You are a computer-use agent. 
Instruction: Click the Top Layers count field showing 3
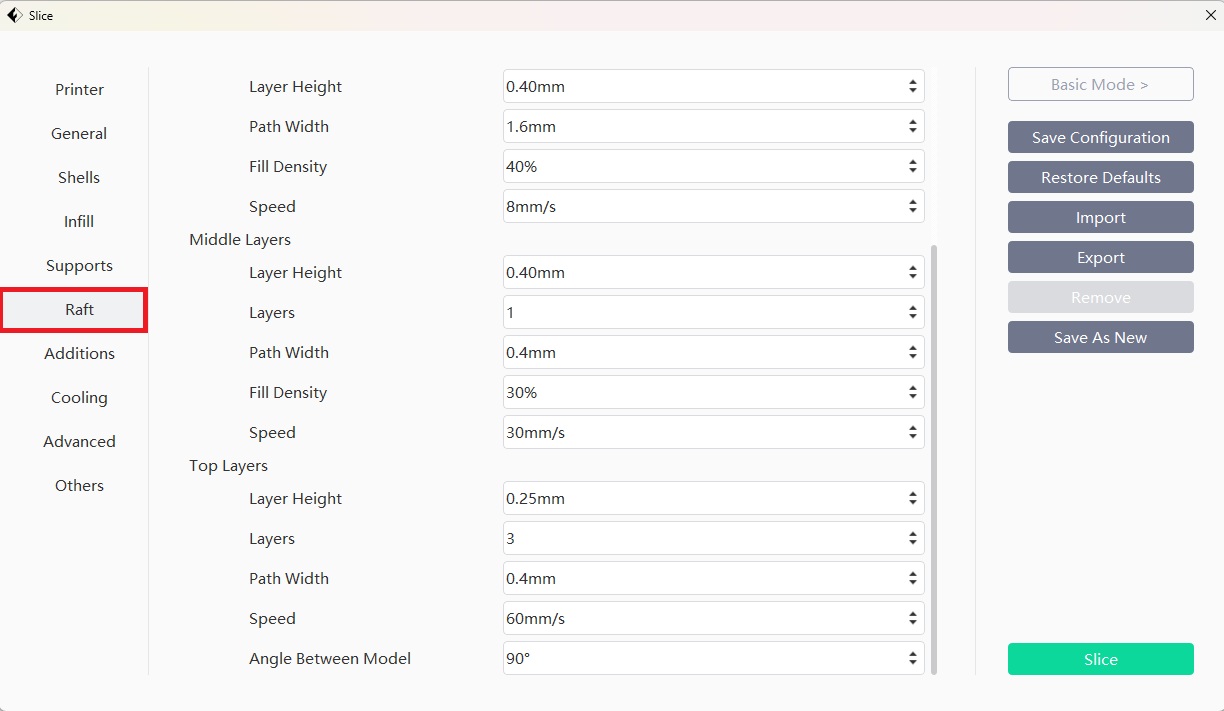[x=700, y=539]
